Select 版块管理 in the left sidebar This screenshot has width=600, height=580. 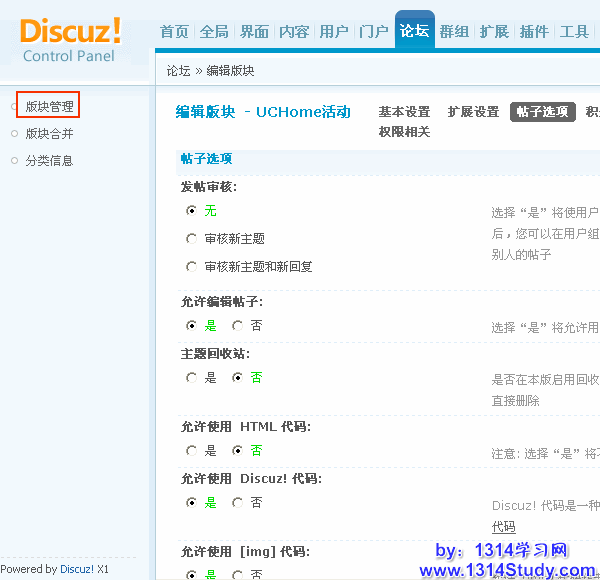click(x=49, y=106)
